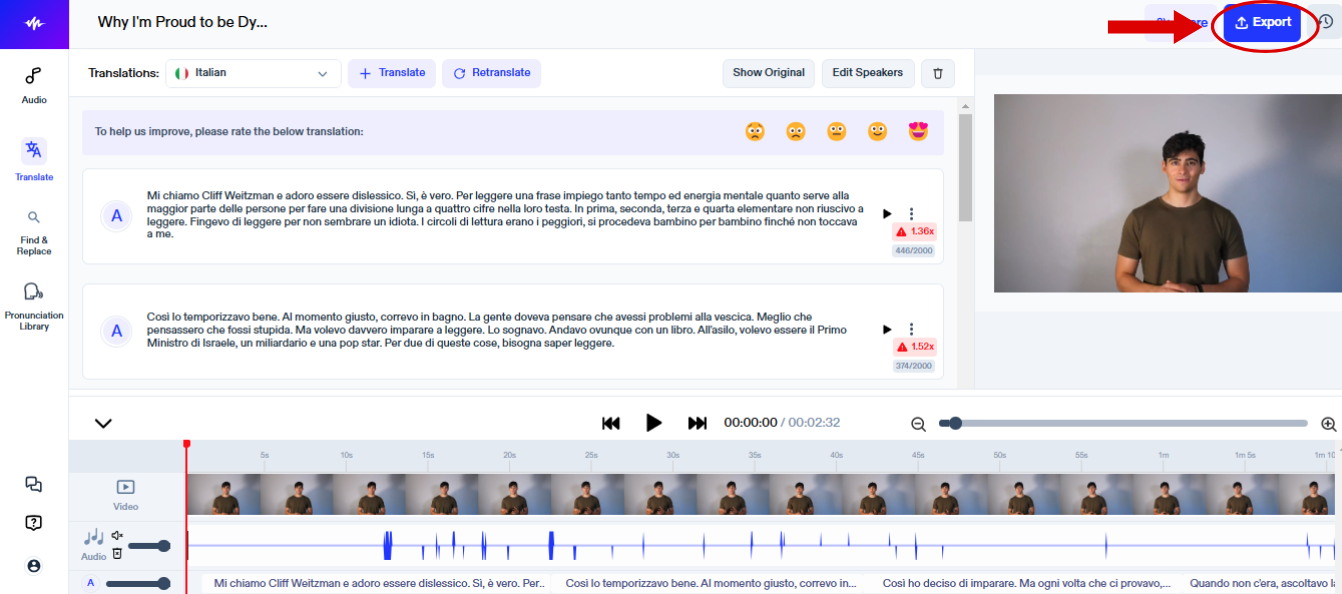Zoom out the timeline with the magnifier icon
Viewport: 1342px width, 594px height.
click(x=918, y=423)
